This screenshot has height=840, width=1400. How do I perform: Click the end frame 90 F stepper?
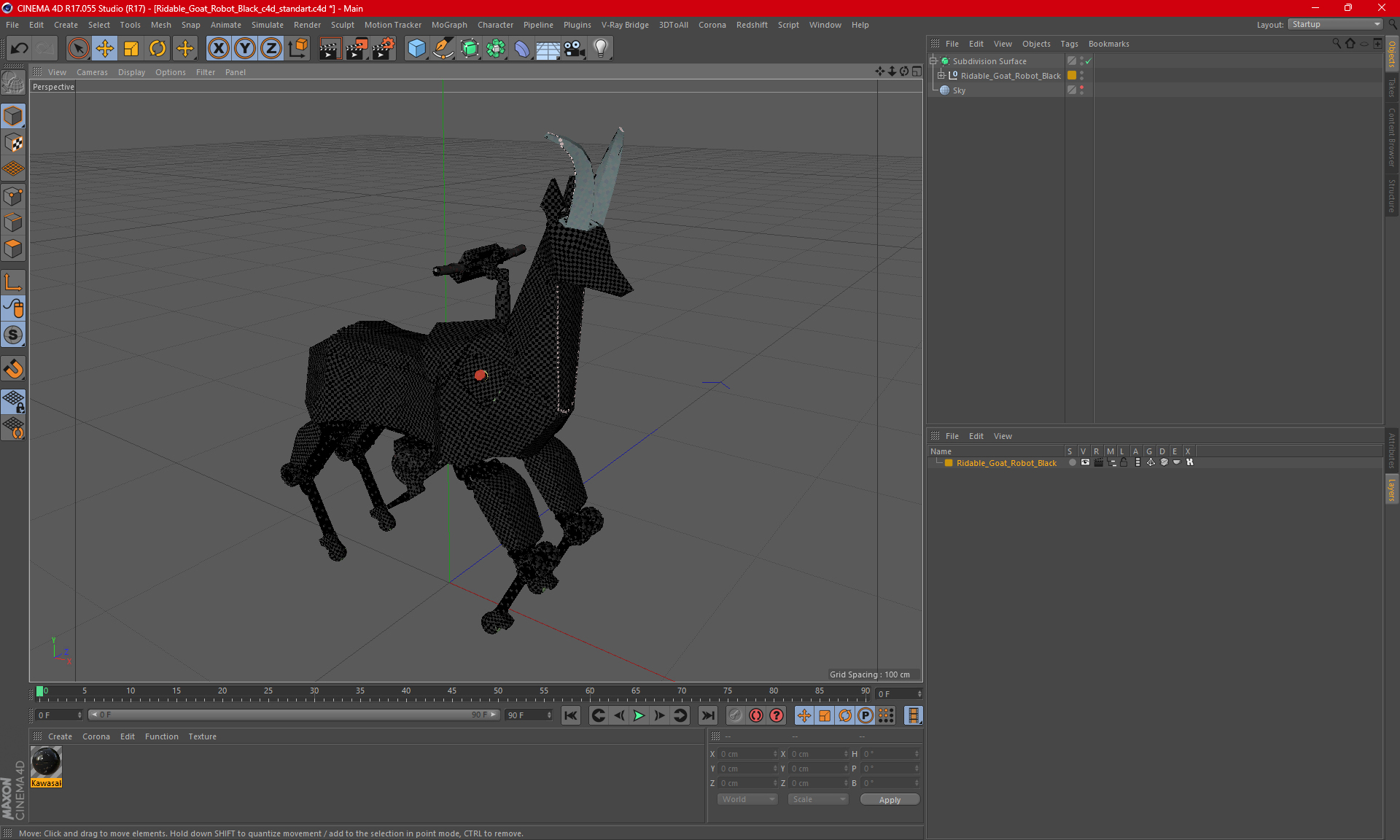pyautogui.click(x=549, y=715)
